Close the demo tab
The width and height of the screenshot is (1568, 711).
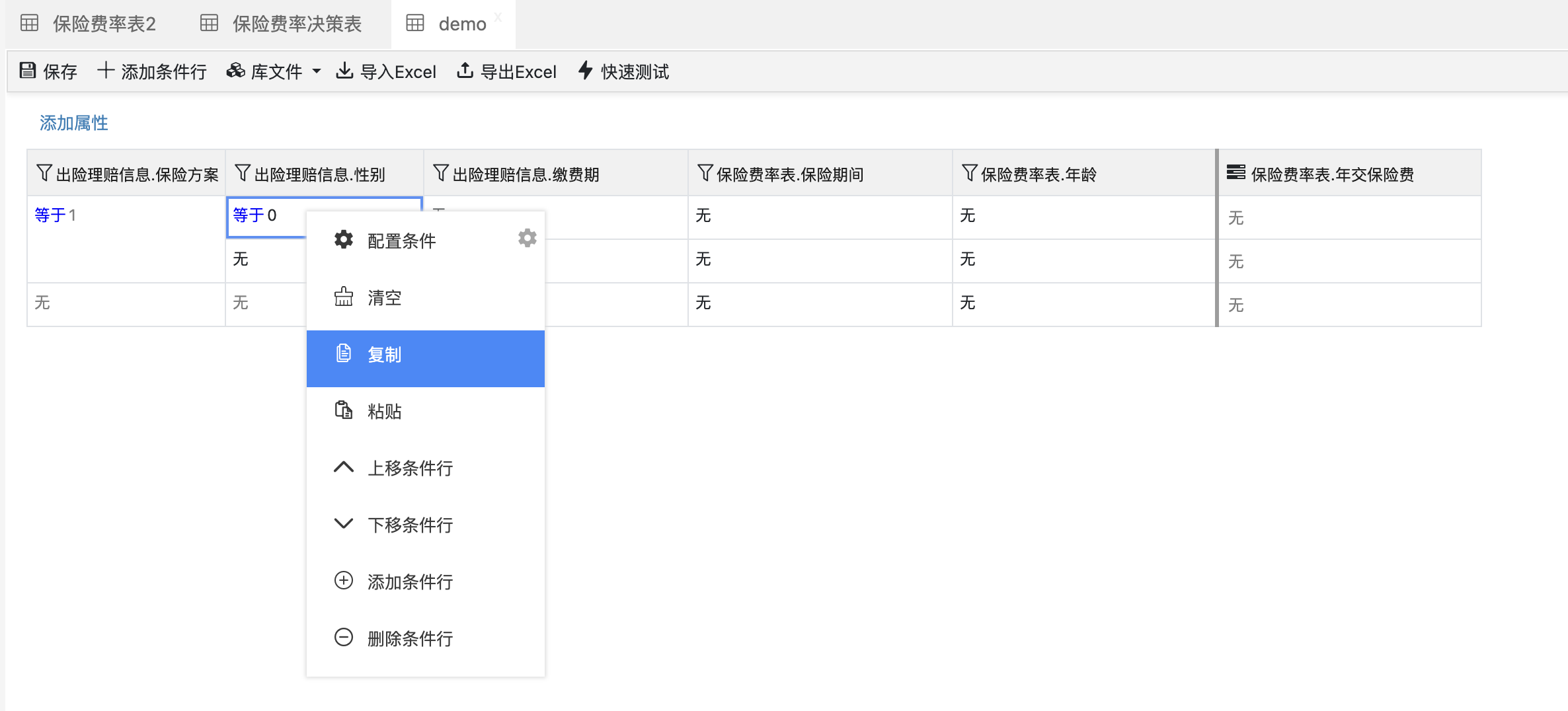click(x=498, y=17)
